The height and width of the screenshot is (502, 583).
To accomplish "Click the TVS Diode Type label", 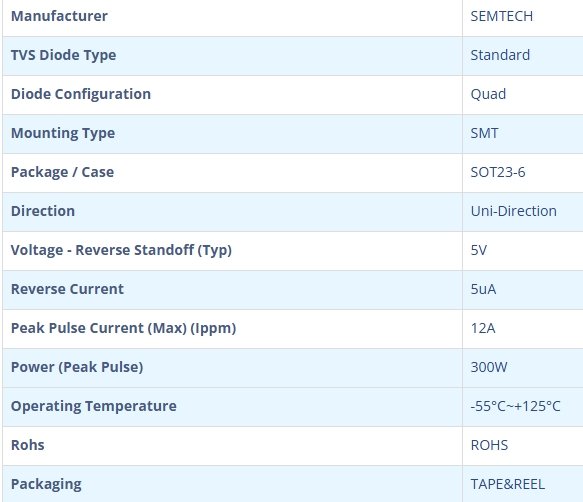I will (x=64, y=55).
